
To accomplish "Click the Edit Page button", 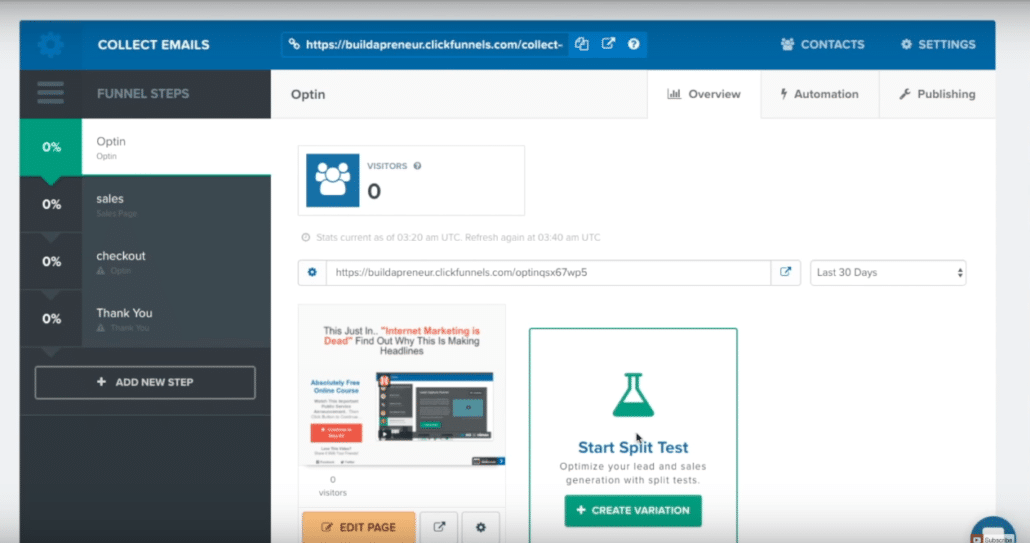I will click(x=359, y=527).
